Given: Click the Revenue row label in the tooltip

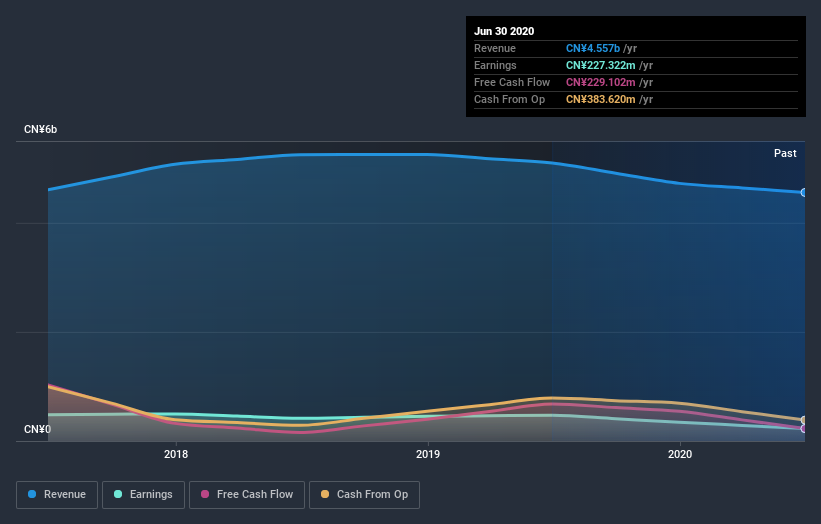Looking at the screenshot, I should click(495, 48).
